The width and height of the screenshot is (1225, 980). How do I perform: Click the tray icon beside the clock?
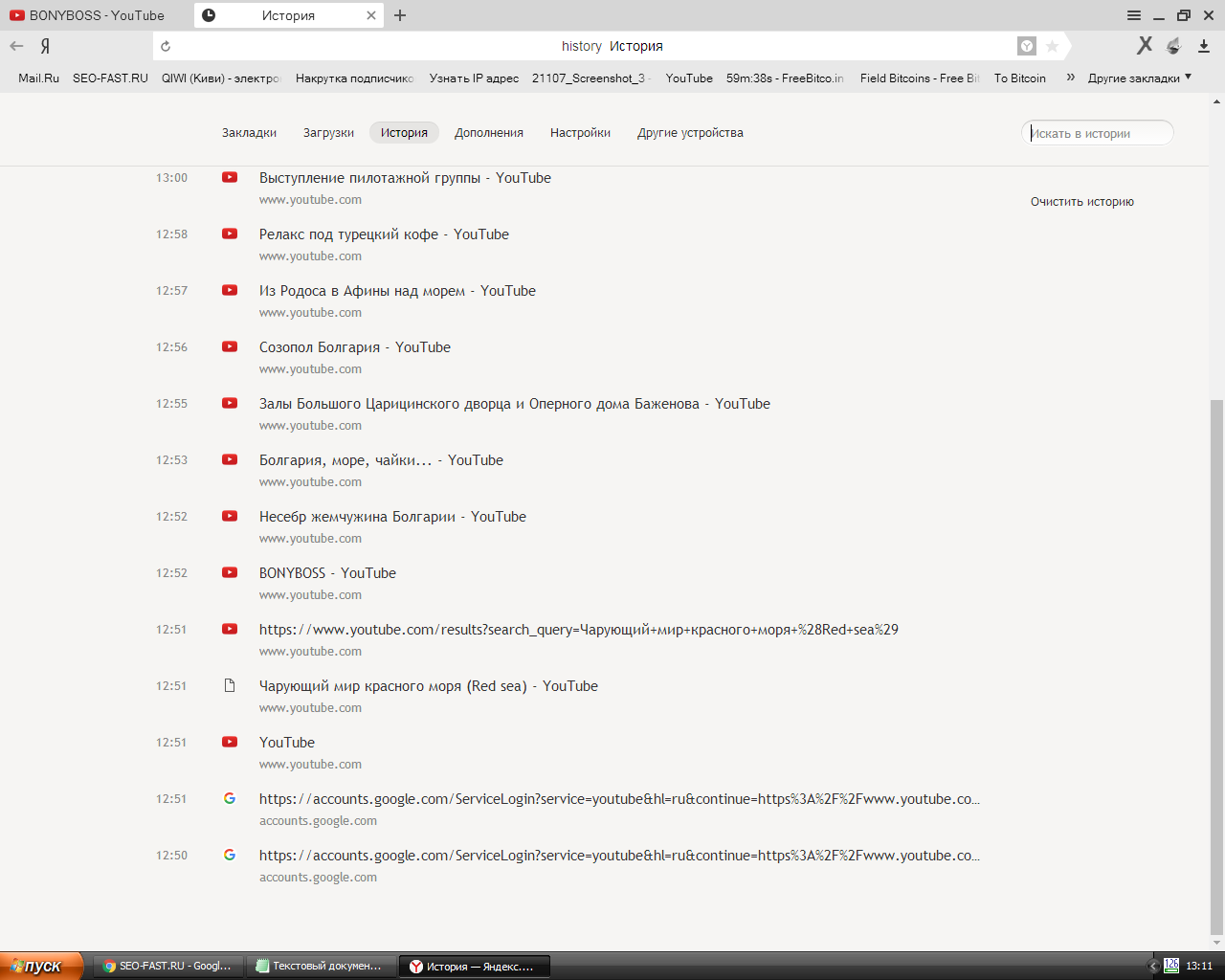coord(1170,966)
